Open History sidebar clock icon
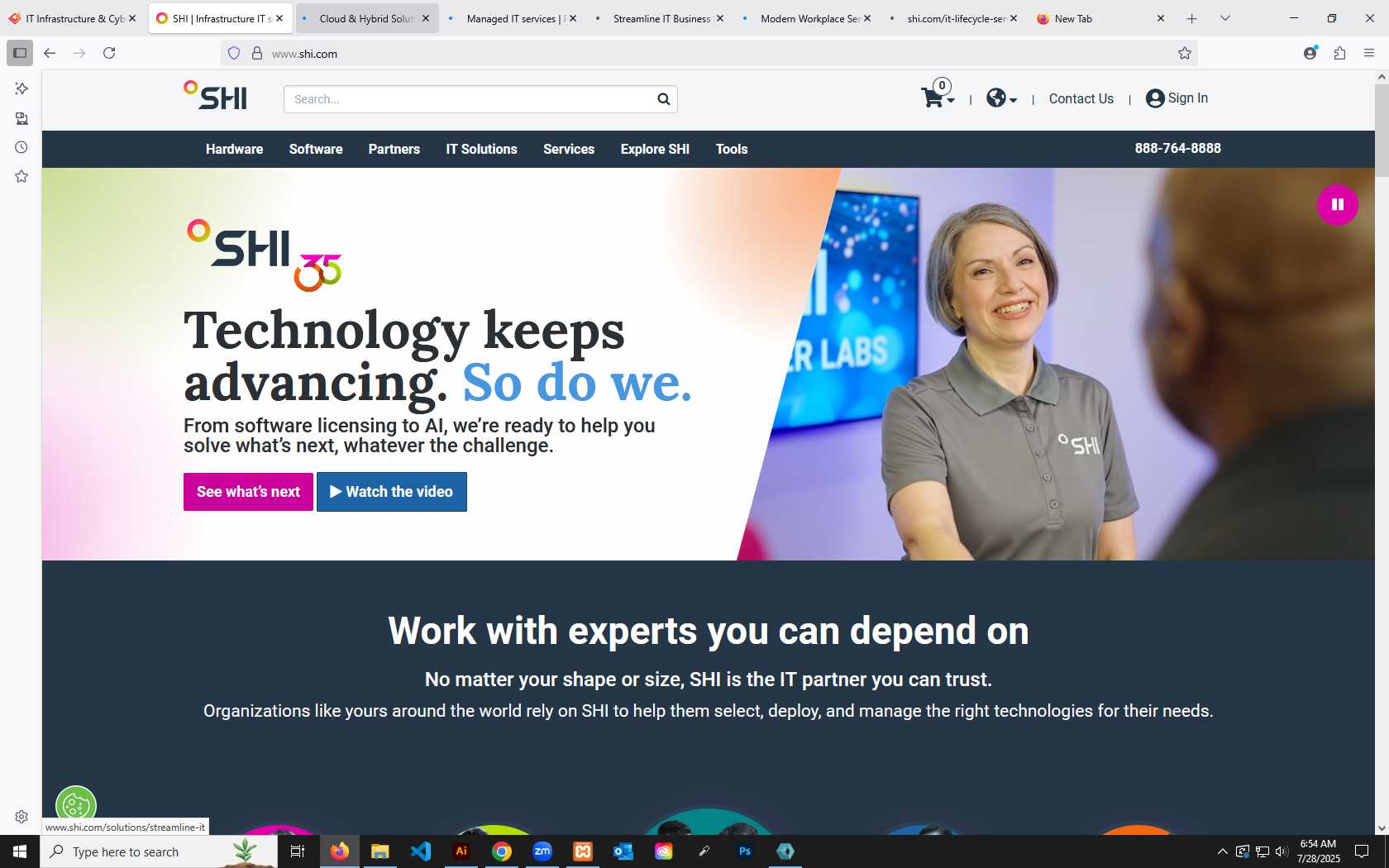 [21, 147]
